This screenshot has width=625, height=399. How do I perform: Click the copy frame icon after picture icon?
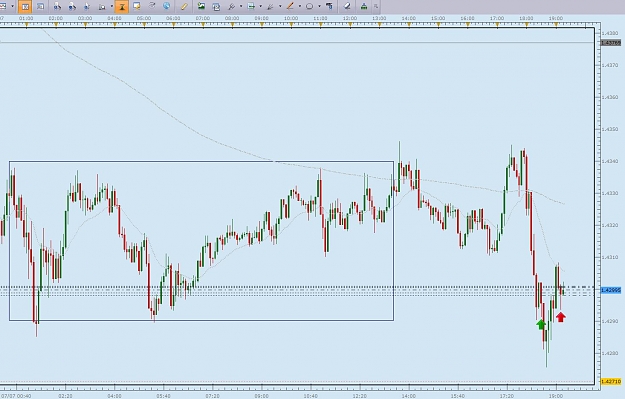pos(216,6)
